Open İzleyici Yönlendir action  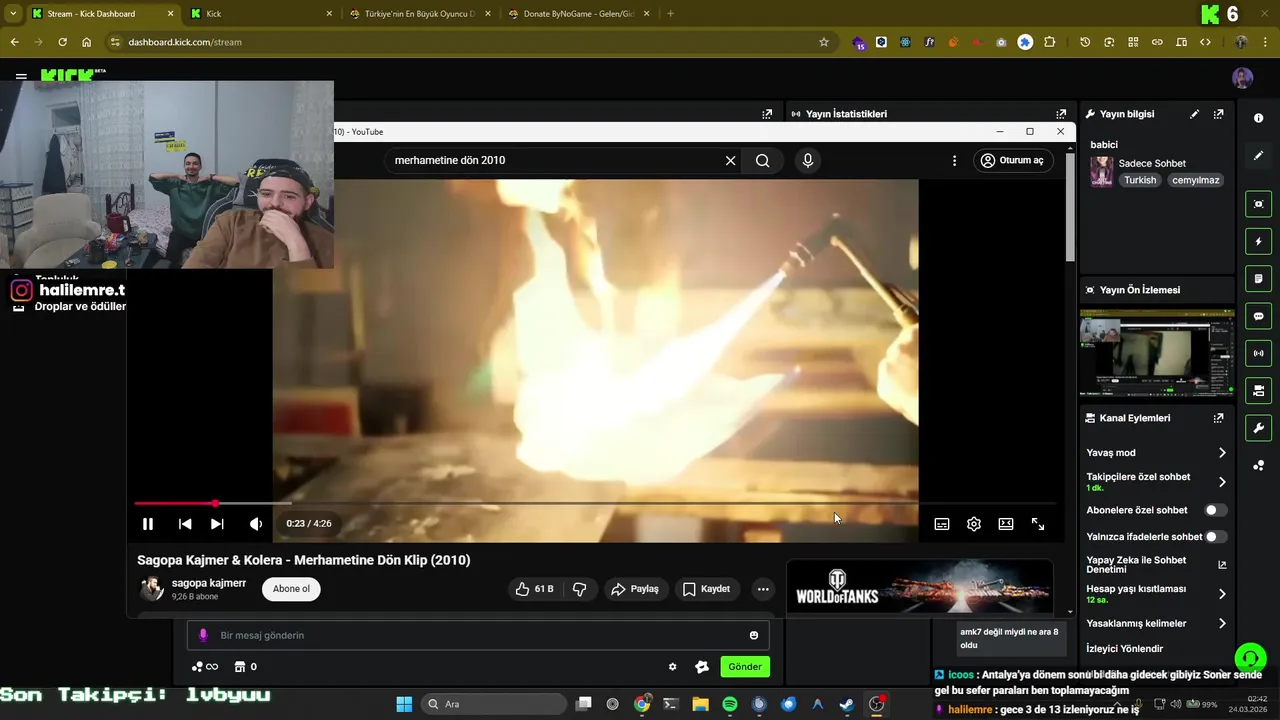point(1124,649)
